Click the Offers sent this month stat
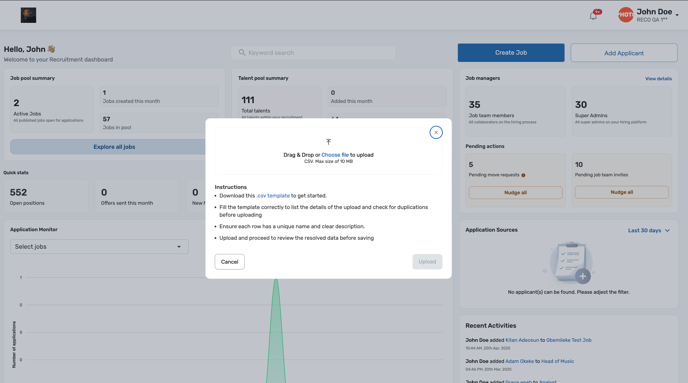This screenshot has width=688, height=383. 137,197
